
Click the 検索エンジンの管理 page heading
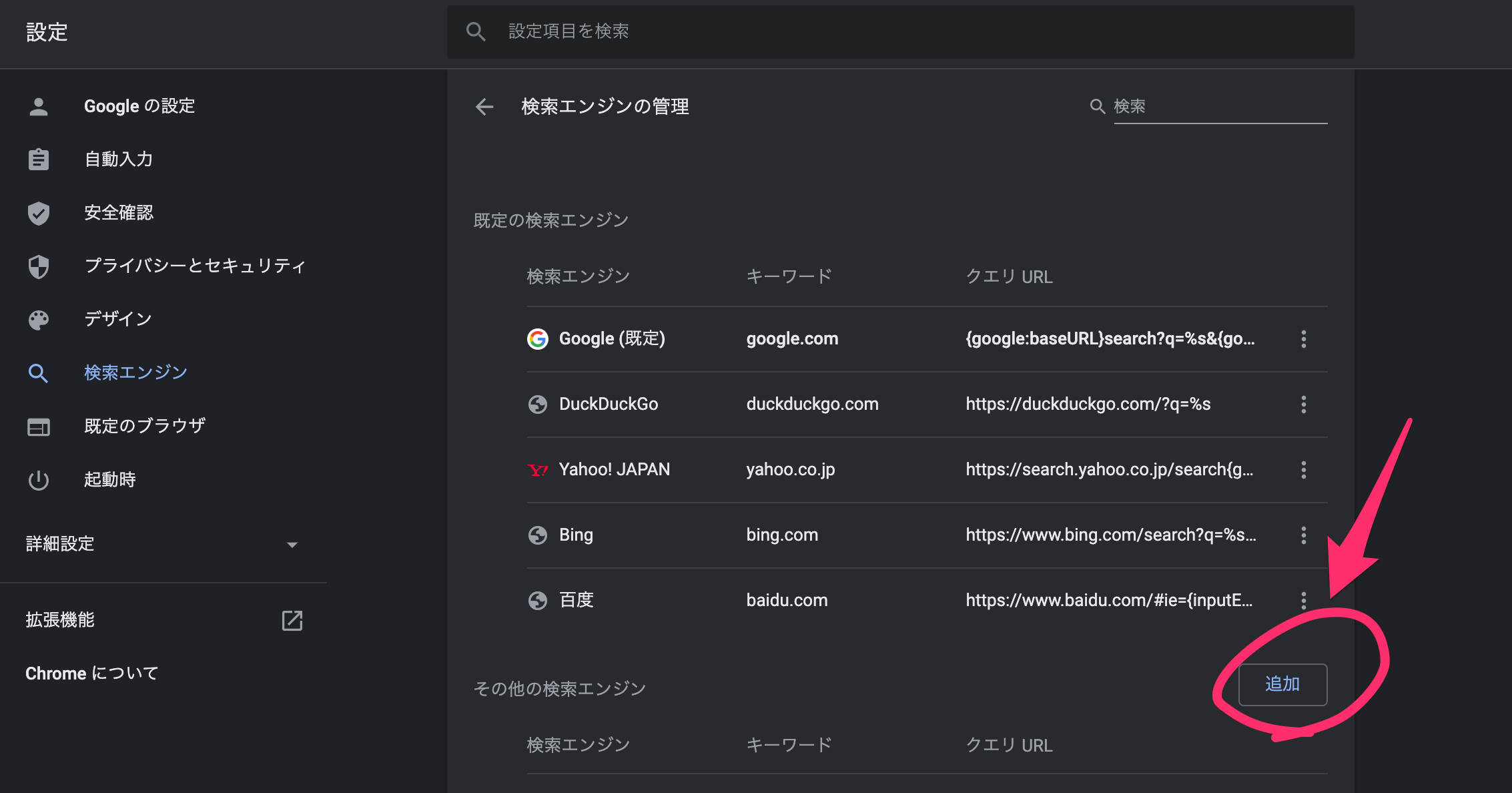point(605,107)
